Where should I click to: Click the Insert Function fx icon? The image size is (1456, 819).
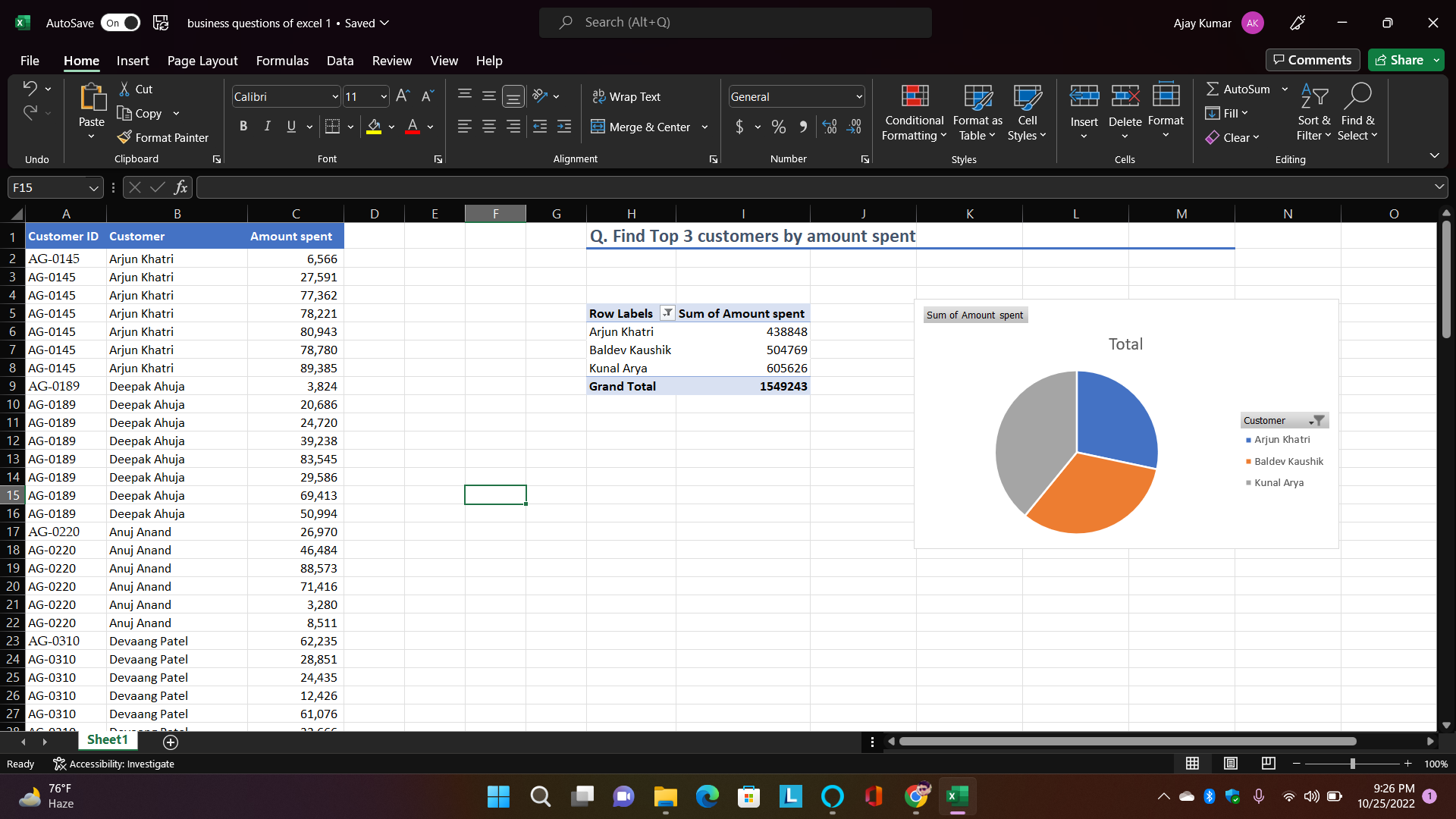click(x=180, y=187)
